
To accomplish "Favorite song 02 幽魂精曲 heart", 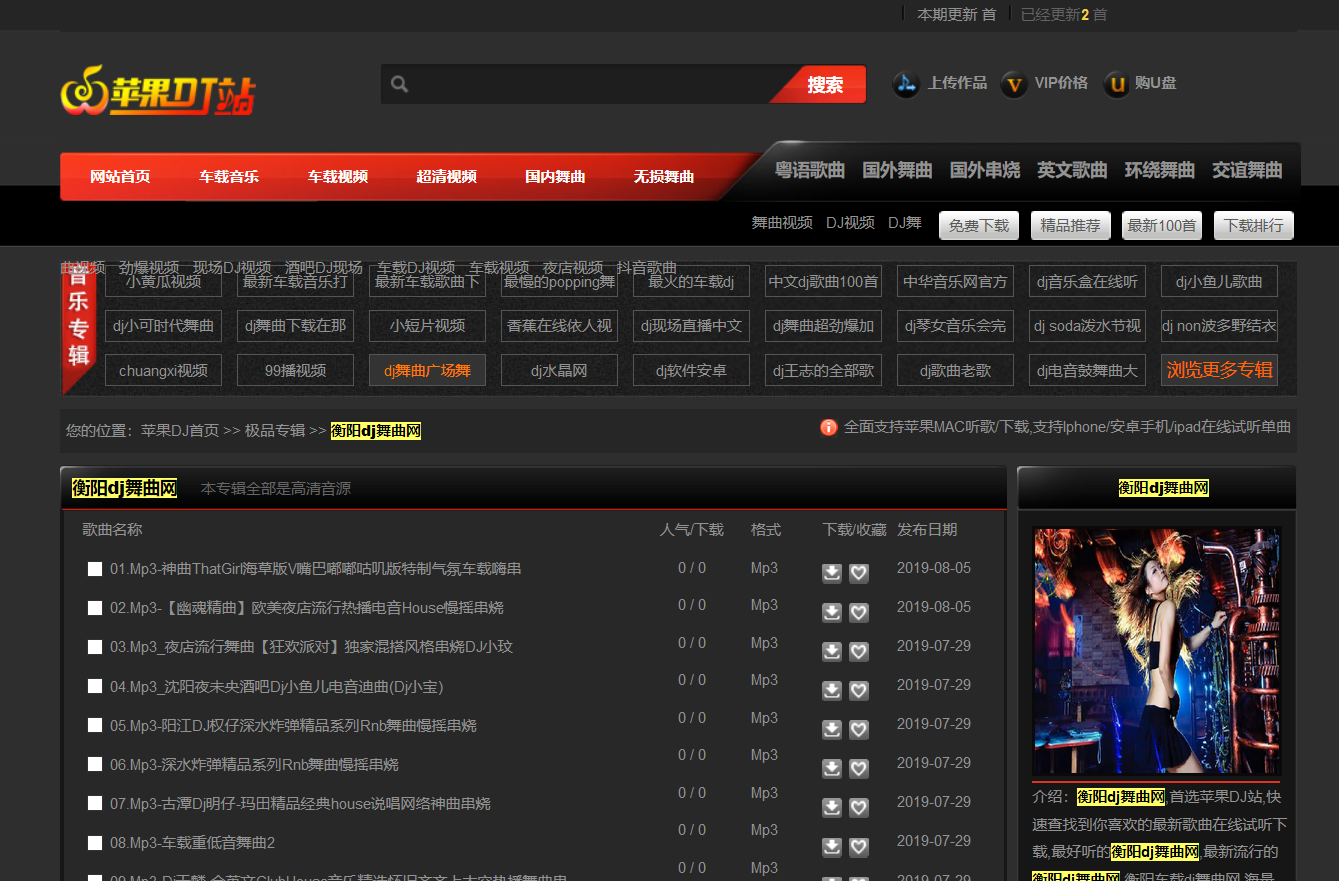I will click(859, 612).
